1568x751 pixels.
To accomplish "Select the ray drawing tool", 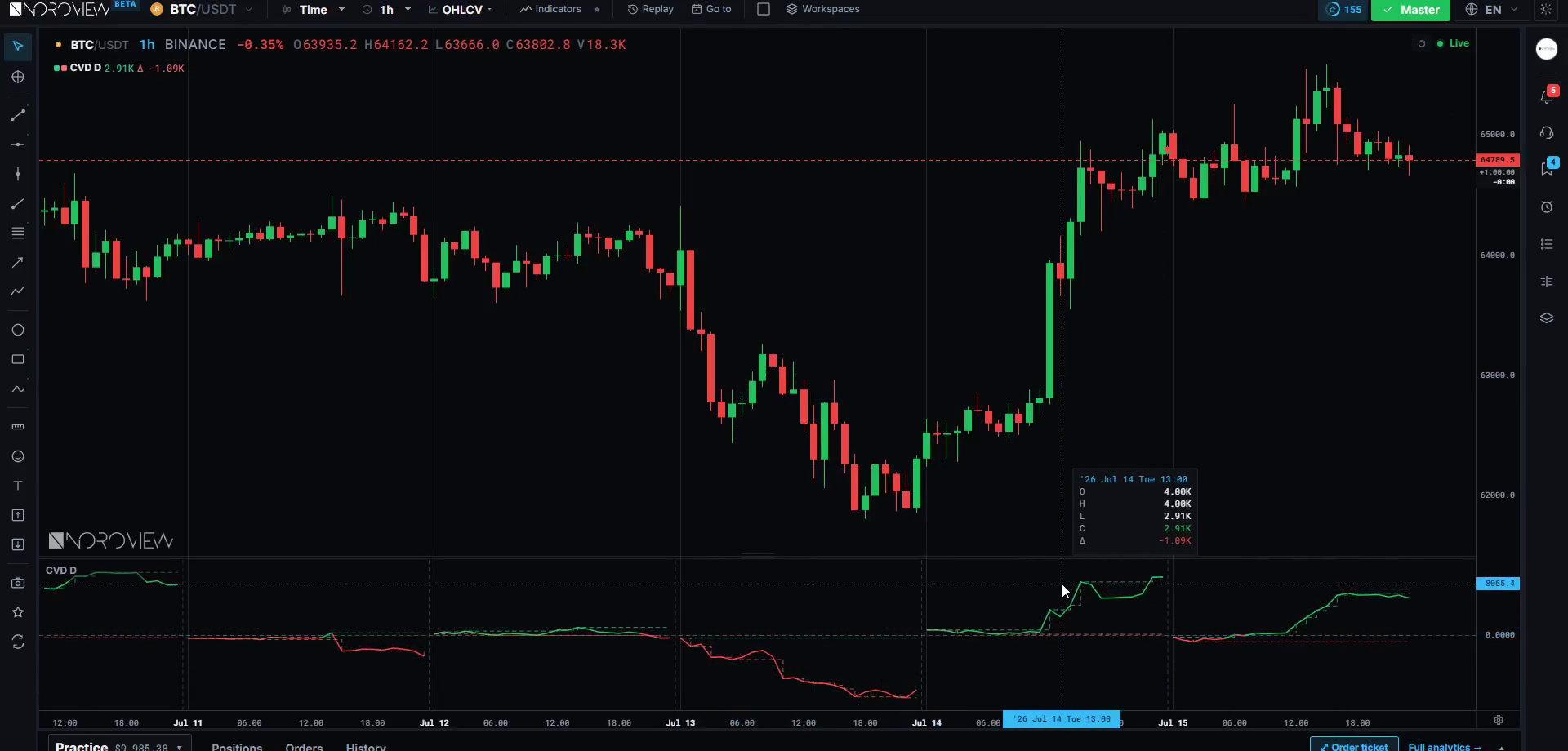I will click(x=18, y=204).
